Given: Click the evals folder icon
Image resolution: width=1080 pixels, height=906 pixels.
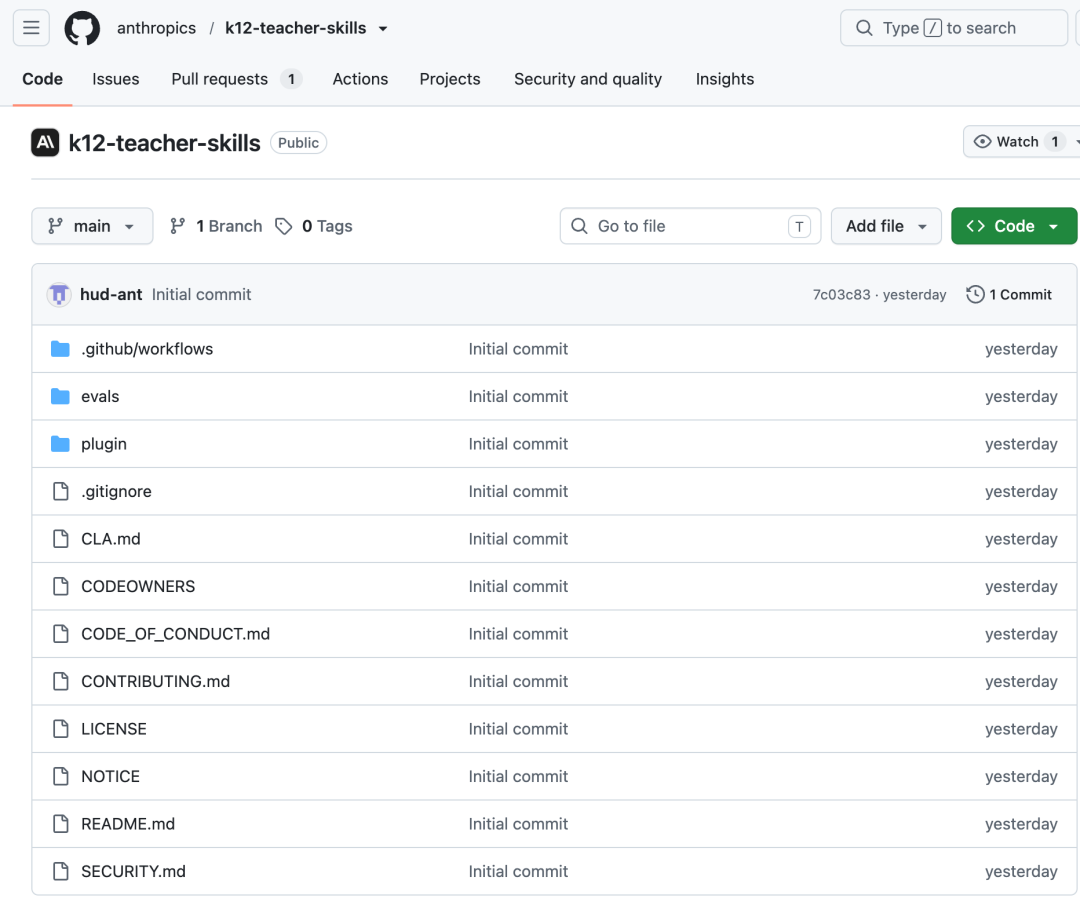Looking at the screenshot, I should point(61,397).
